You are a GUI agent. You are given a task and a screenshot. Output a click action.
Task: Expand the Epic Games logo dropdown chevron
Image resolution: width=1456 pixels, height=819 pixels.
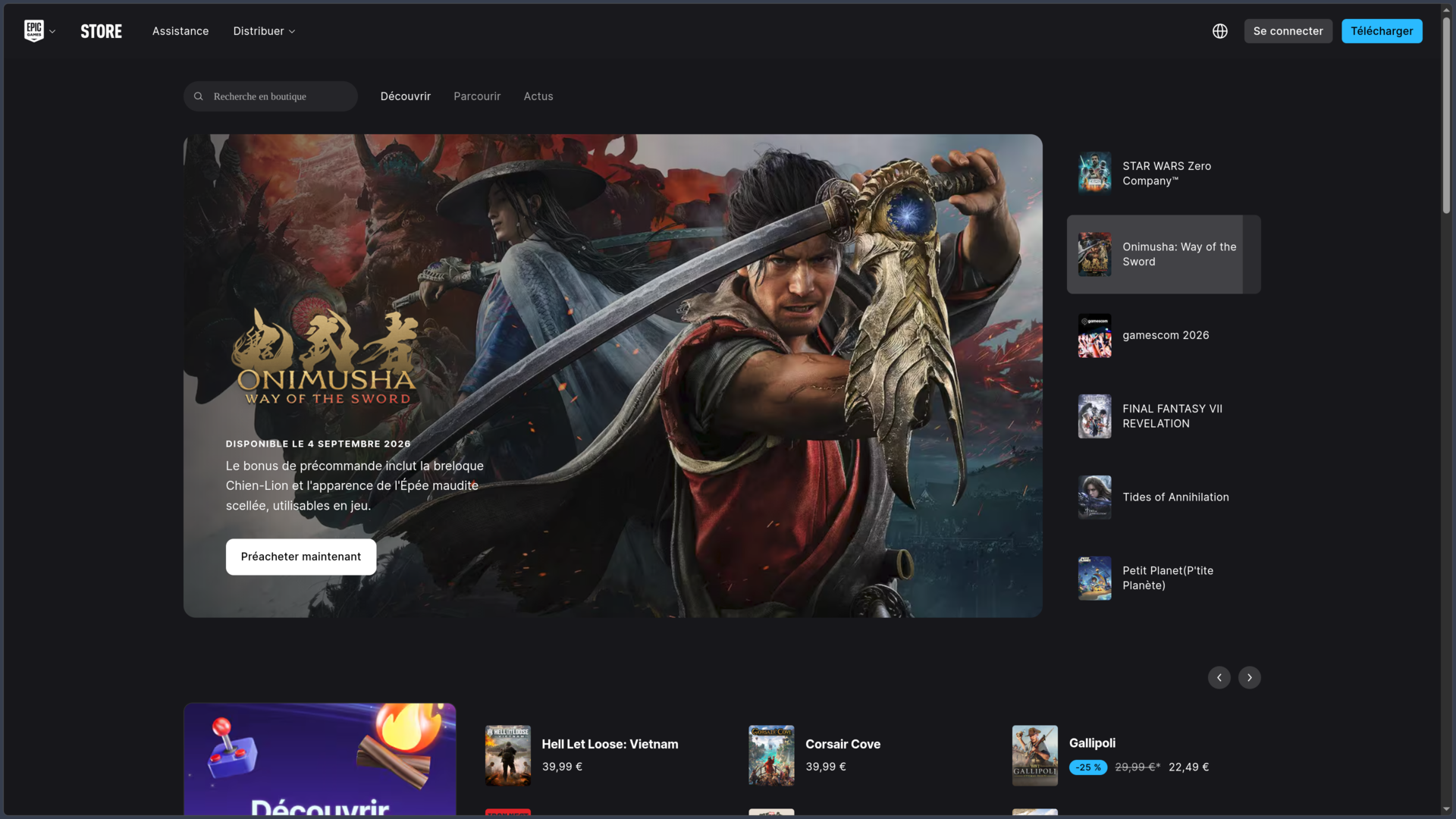tap(52, 32)
